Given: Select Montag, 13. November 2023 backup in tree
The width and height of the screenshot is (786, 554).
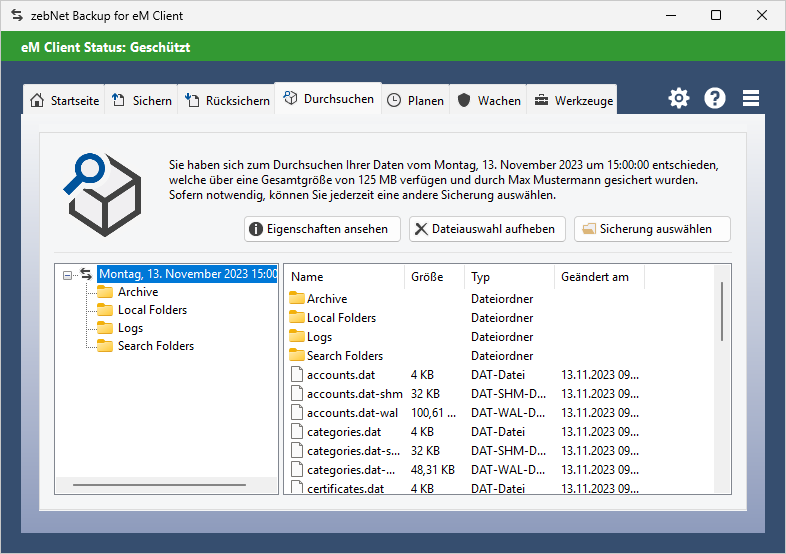Looking at the screenshot, I should 187,274.
